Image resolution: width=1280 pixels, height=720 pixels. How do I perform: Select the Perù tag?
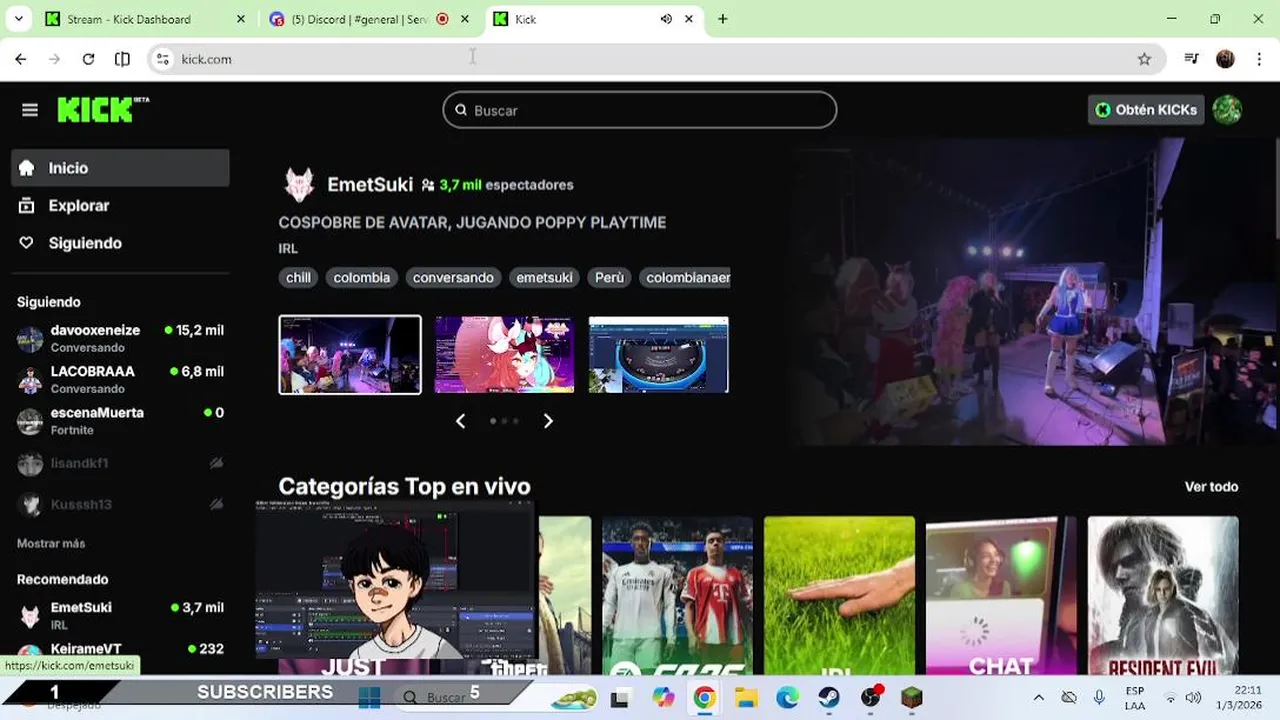(609, 278)
